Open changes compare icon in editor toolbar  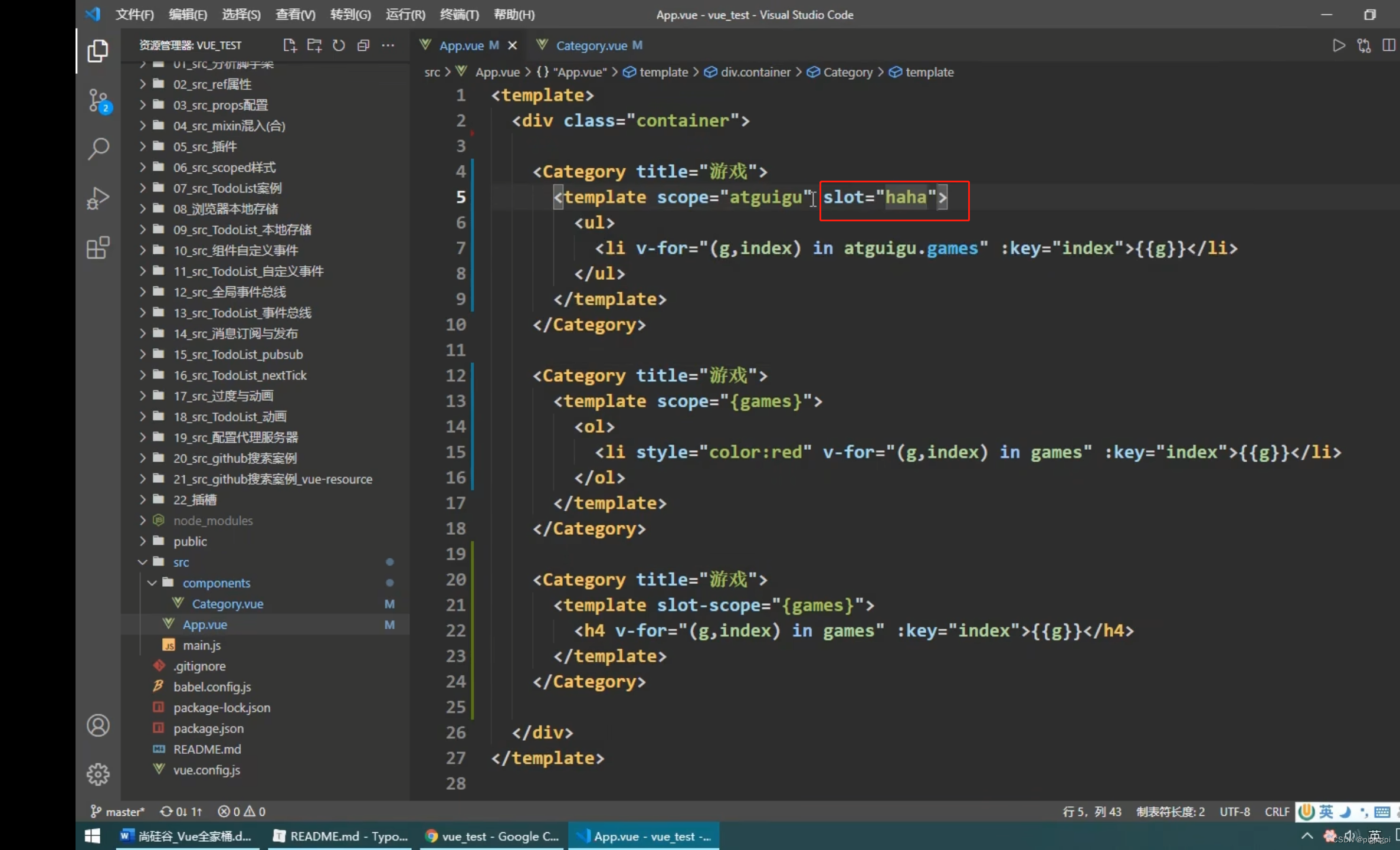[x=1364, y=45]
